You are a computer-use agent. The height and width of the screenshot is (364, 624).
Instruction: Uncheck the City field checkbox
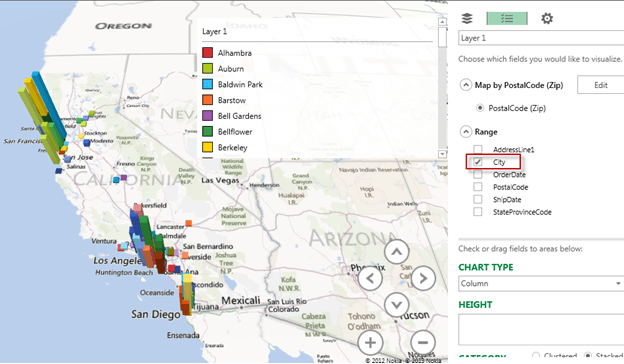pyautogui.click(x=478, y=162)
